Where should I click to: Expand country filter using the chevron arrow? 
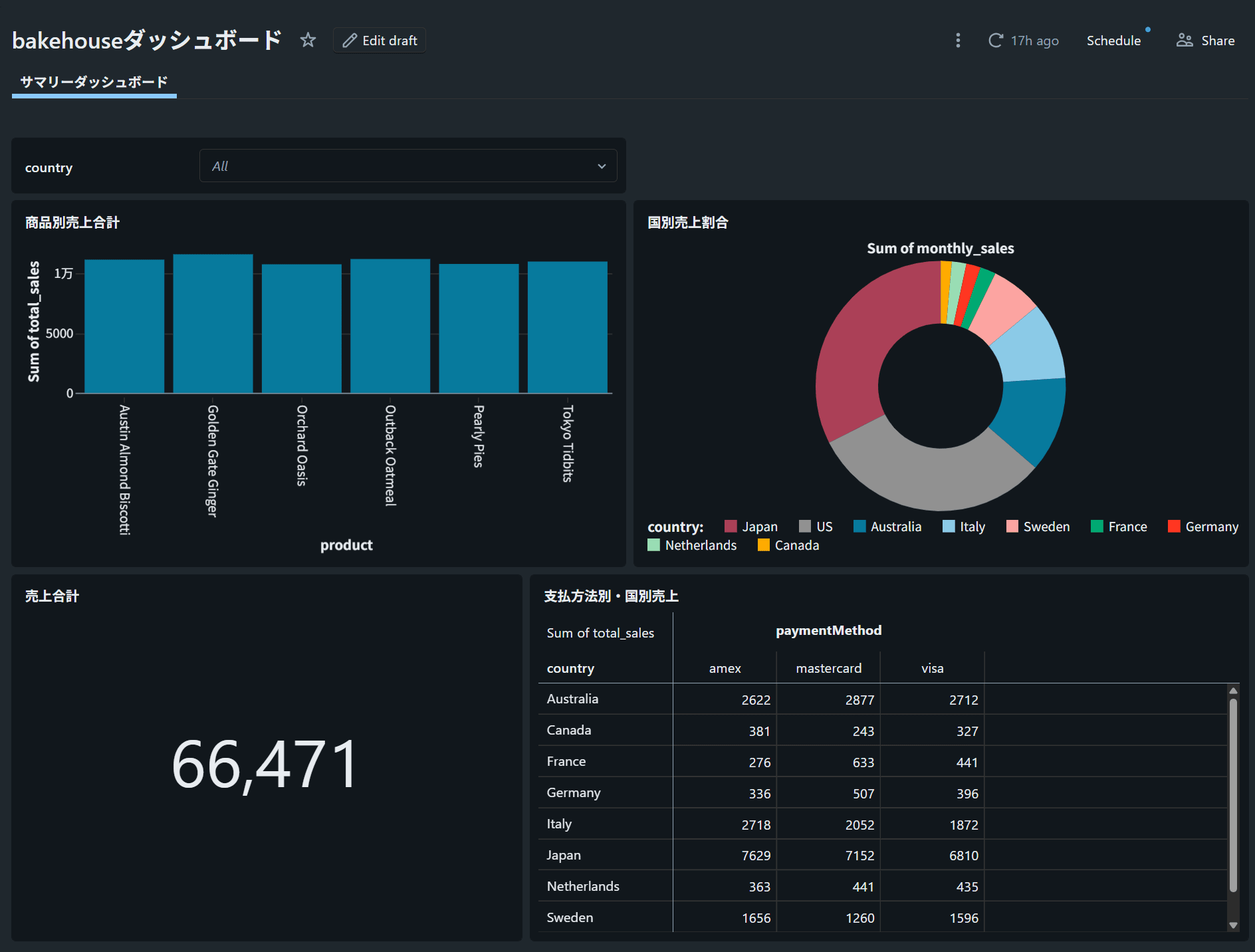click(602, 166)
